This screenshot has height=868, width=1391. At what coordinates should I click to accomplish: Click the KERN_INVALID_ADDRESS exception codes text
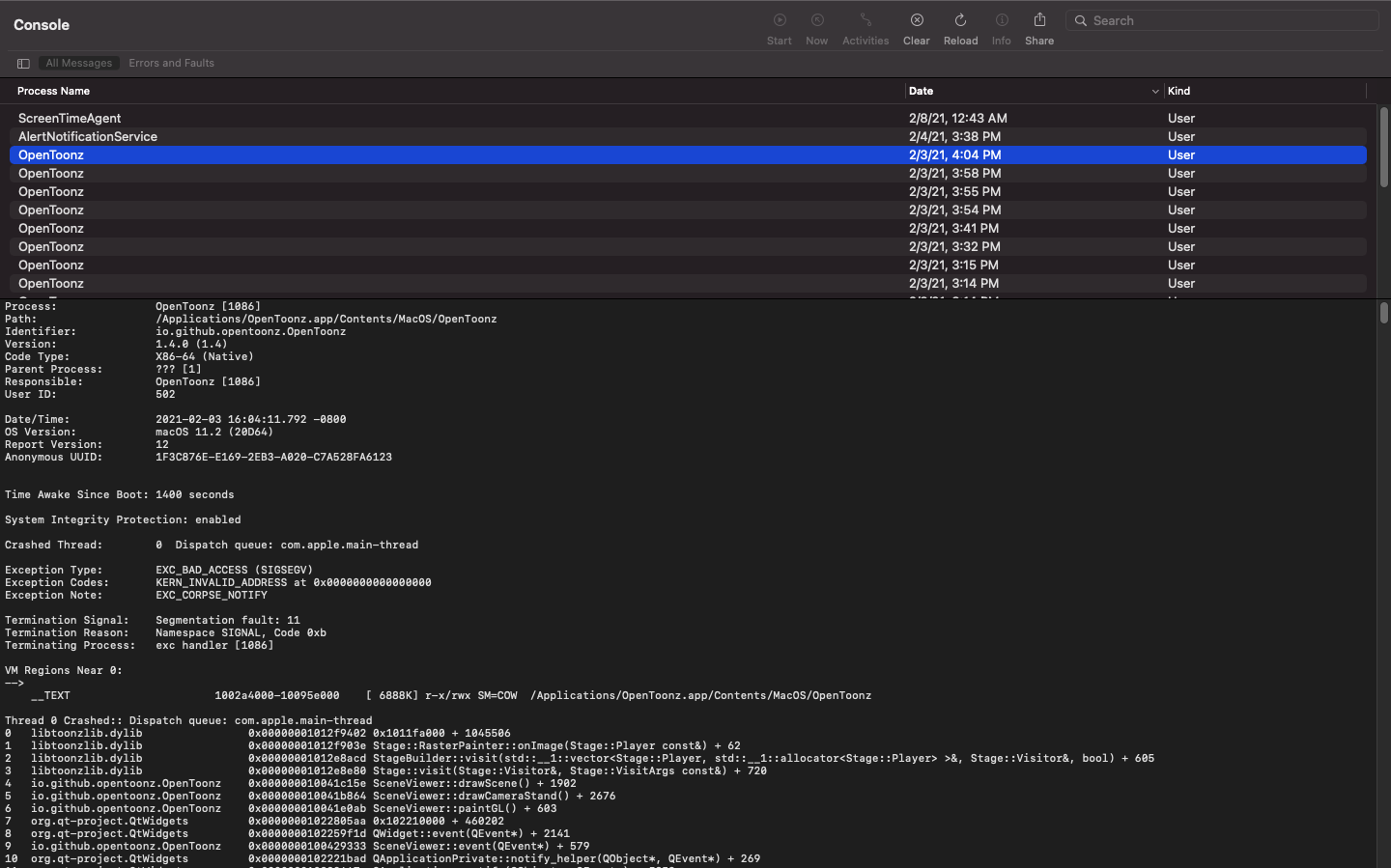(x=294, y=583)
